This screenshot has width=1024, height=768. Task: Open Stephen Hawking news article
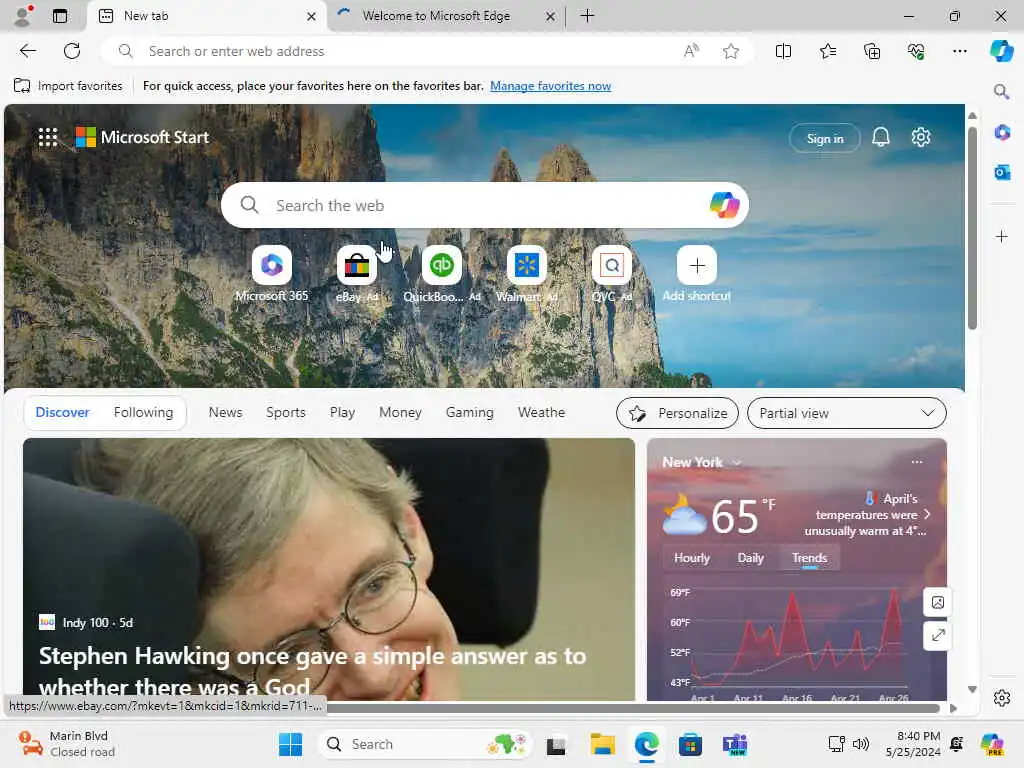click(x=328, y=569)
